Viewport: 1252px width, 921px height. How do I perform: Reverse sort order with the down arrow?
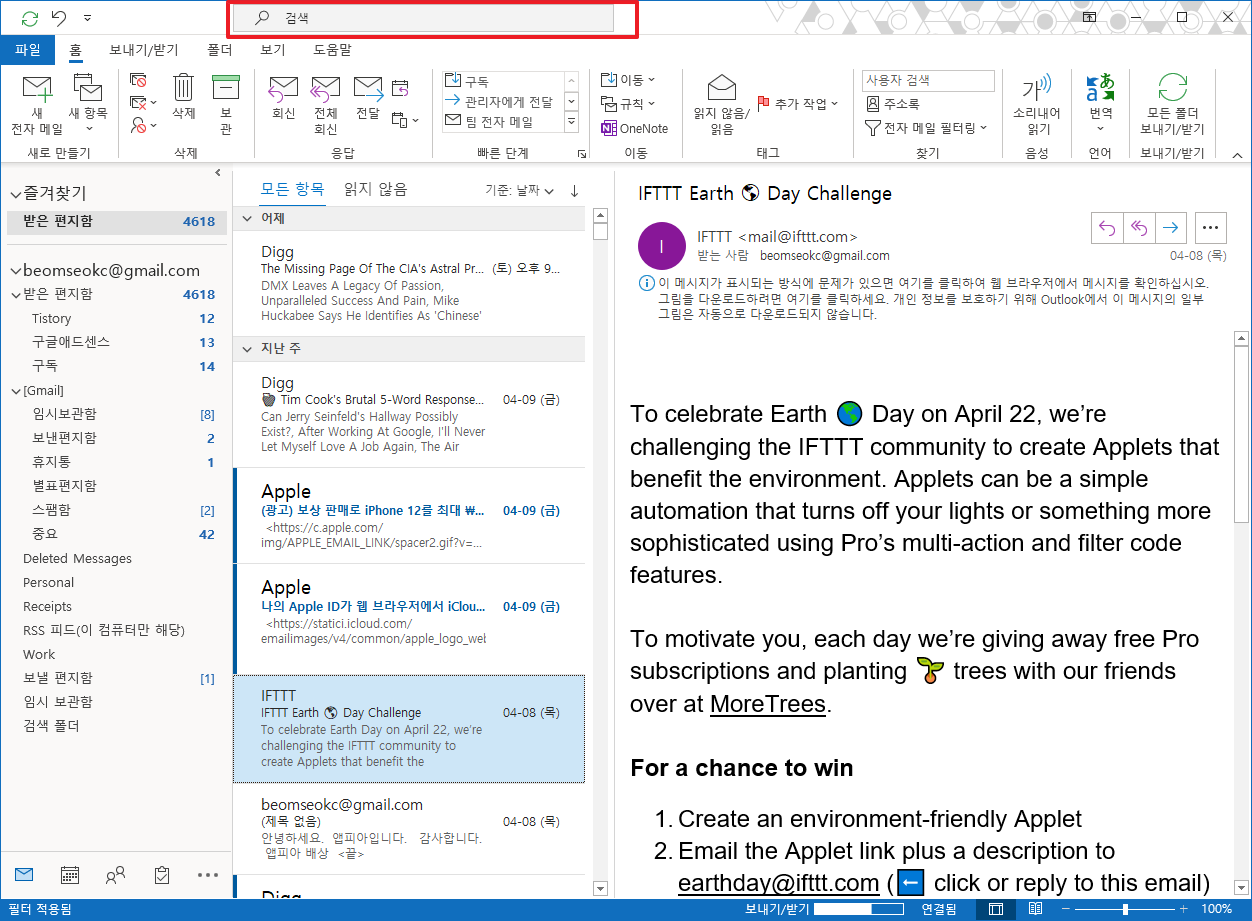[575, 190]
